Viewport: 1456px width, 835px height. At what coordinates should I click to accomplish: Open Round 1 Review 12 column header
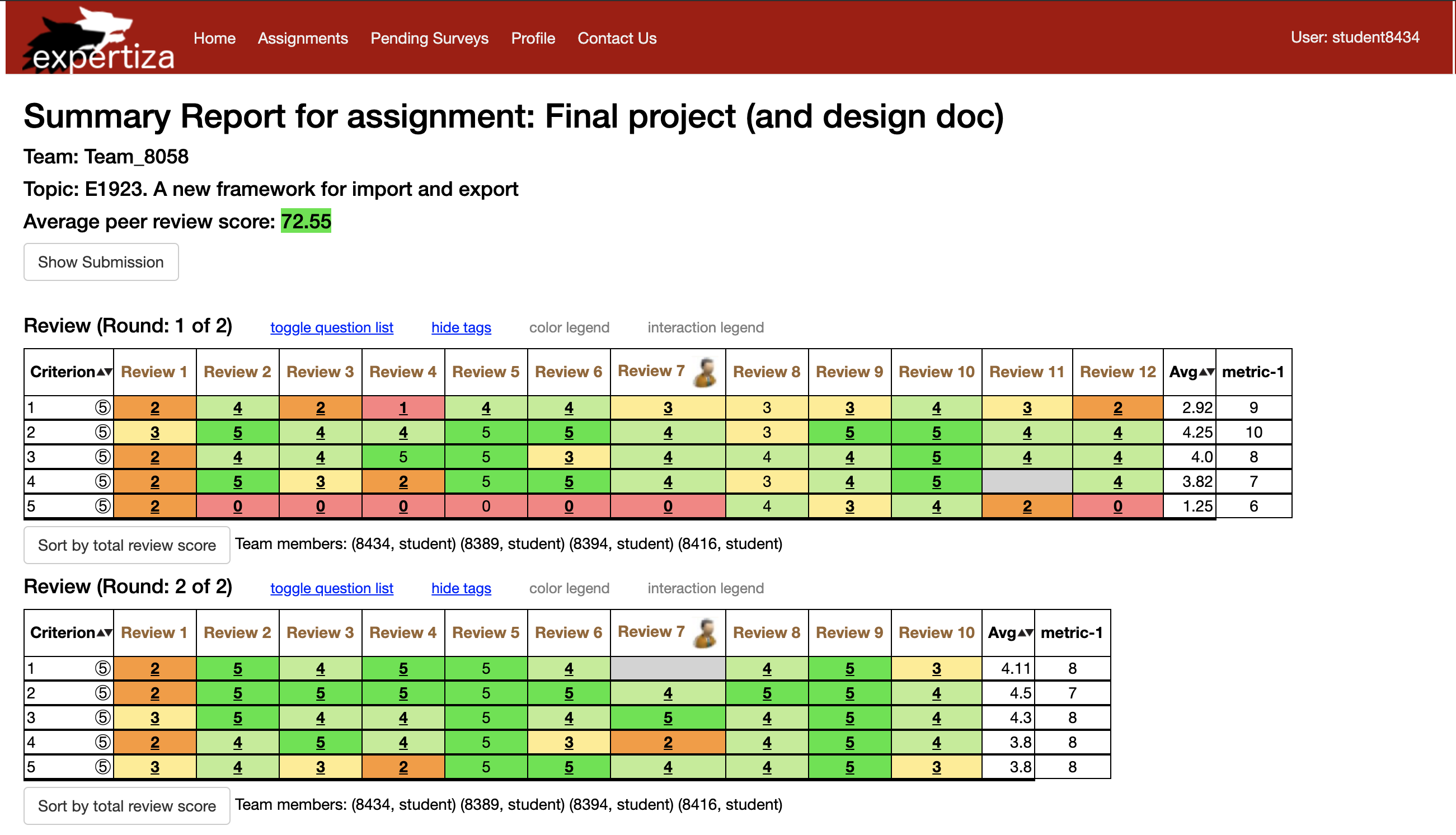(x=1117, y=372)
